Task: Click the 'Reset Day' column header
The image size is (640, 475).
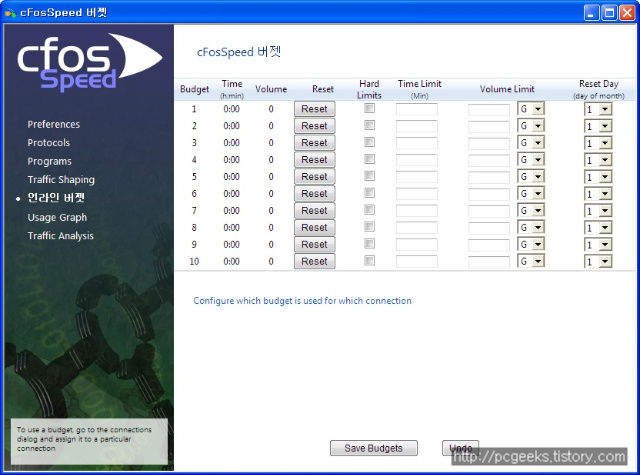Action: [x=599, y=89]
